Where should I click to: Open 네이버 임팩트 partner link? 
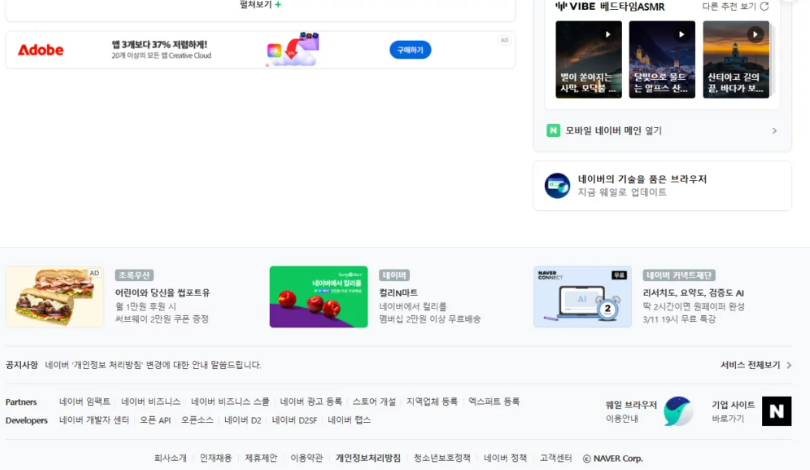click(85, 401)
